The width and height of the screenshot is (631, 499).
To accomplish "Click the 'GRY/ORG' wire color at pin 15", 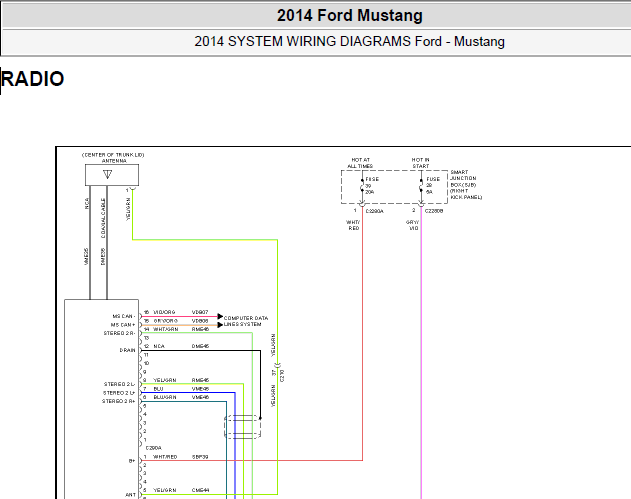I will coord(165,321).
